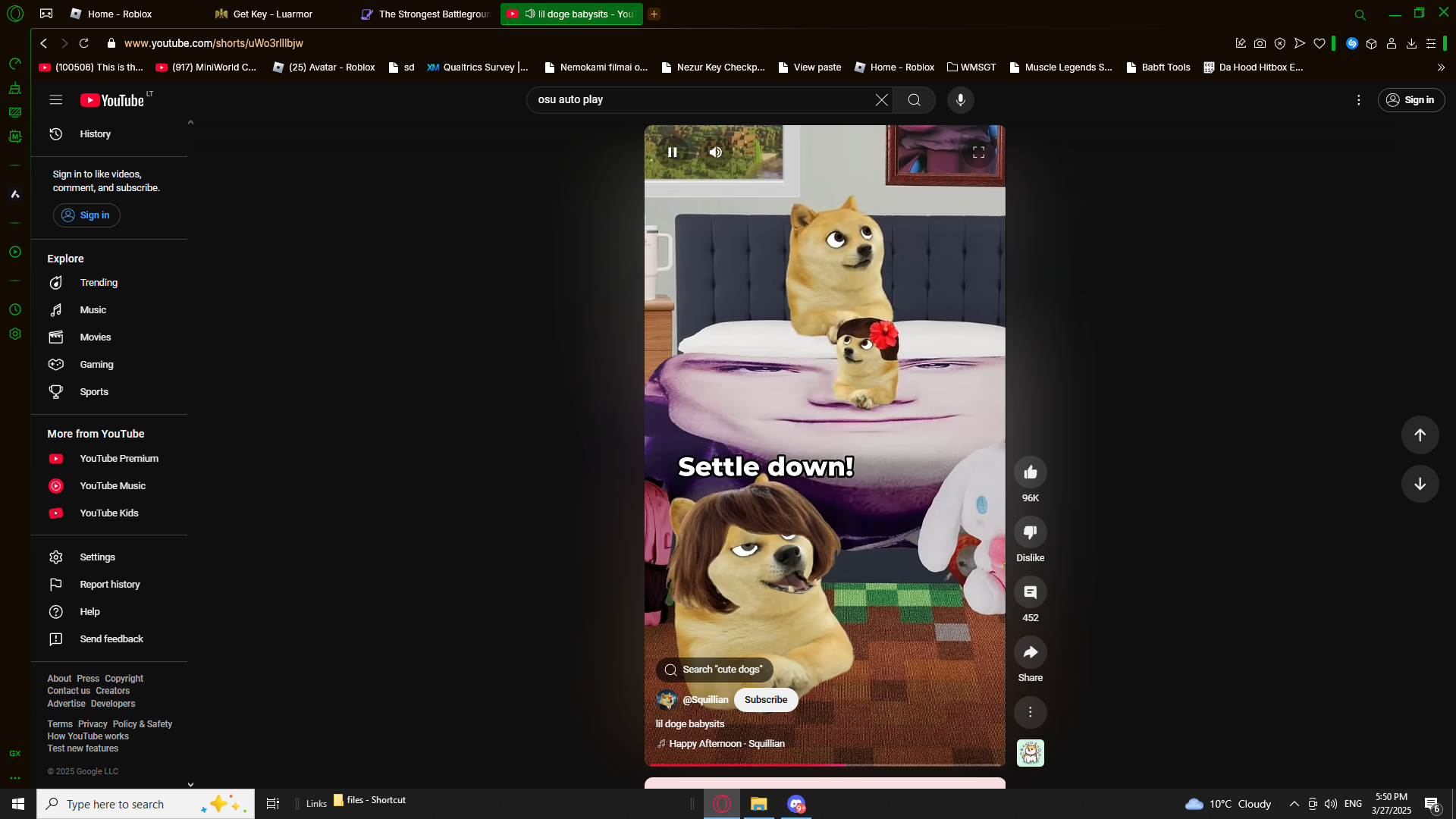Screen dimensions: 1456x819
Task: Show more bookmarks overflow chevron
Action: (x=1441, y=67)
